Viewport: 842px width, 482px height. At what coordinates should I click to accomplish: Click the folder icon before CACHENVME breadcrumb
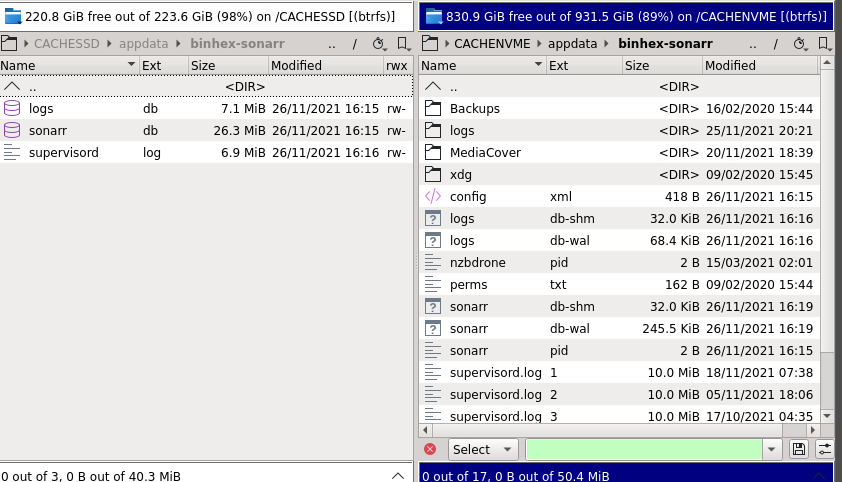tap(430, 43)
